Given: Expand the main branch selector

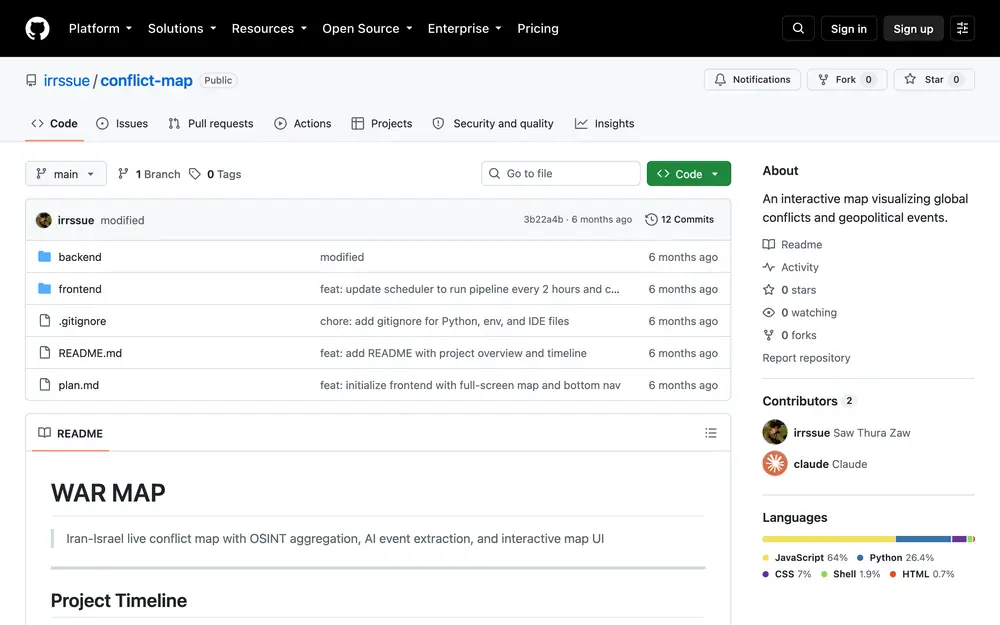Looking at the screenshot, I should pyautogui.click(x=66, y=174).
